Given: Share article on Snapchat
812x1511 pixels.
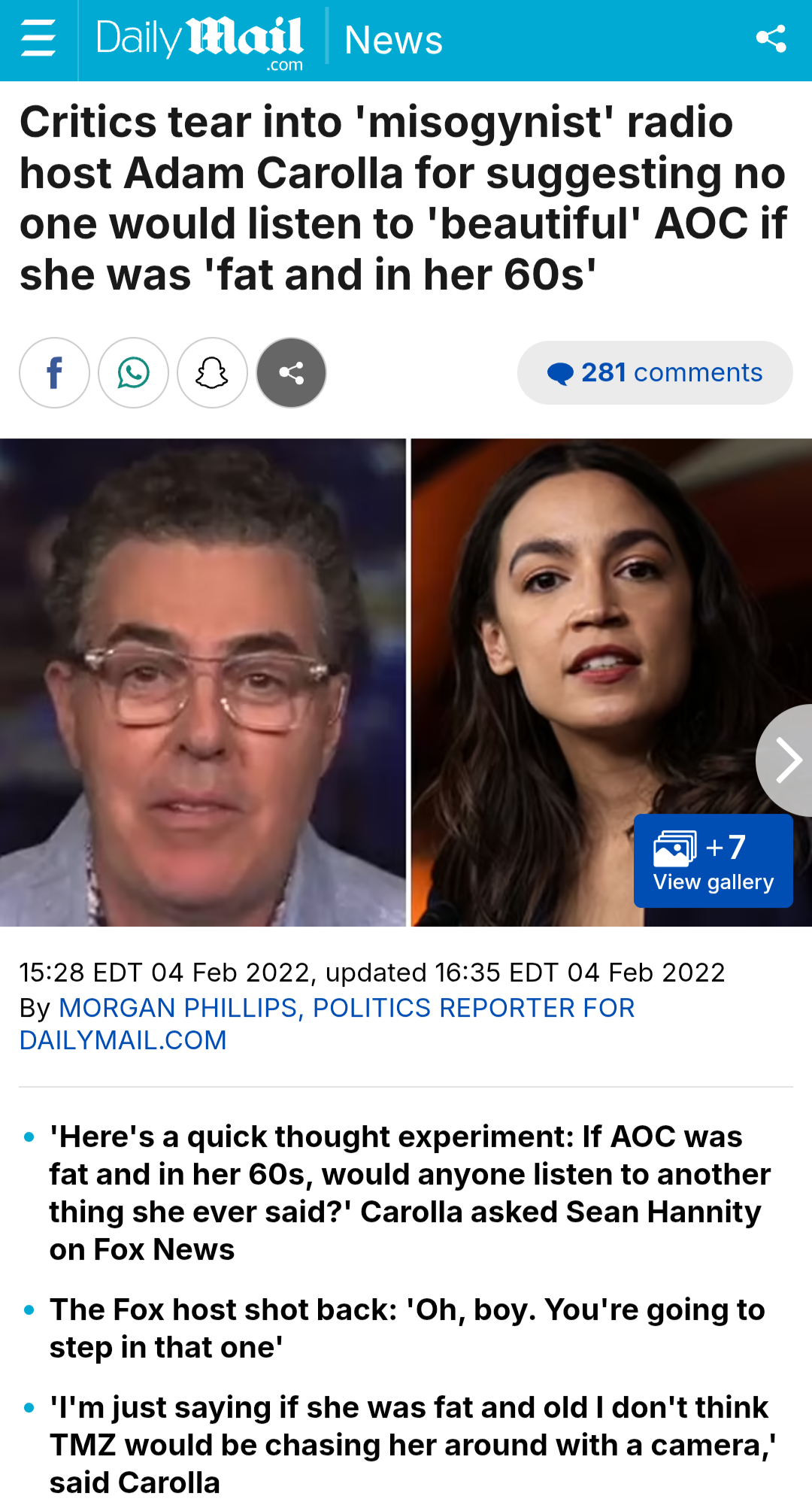Looking at the screenshot, I should pos(212,373).
